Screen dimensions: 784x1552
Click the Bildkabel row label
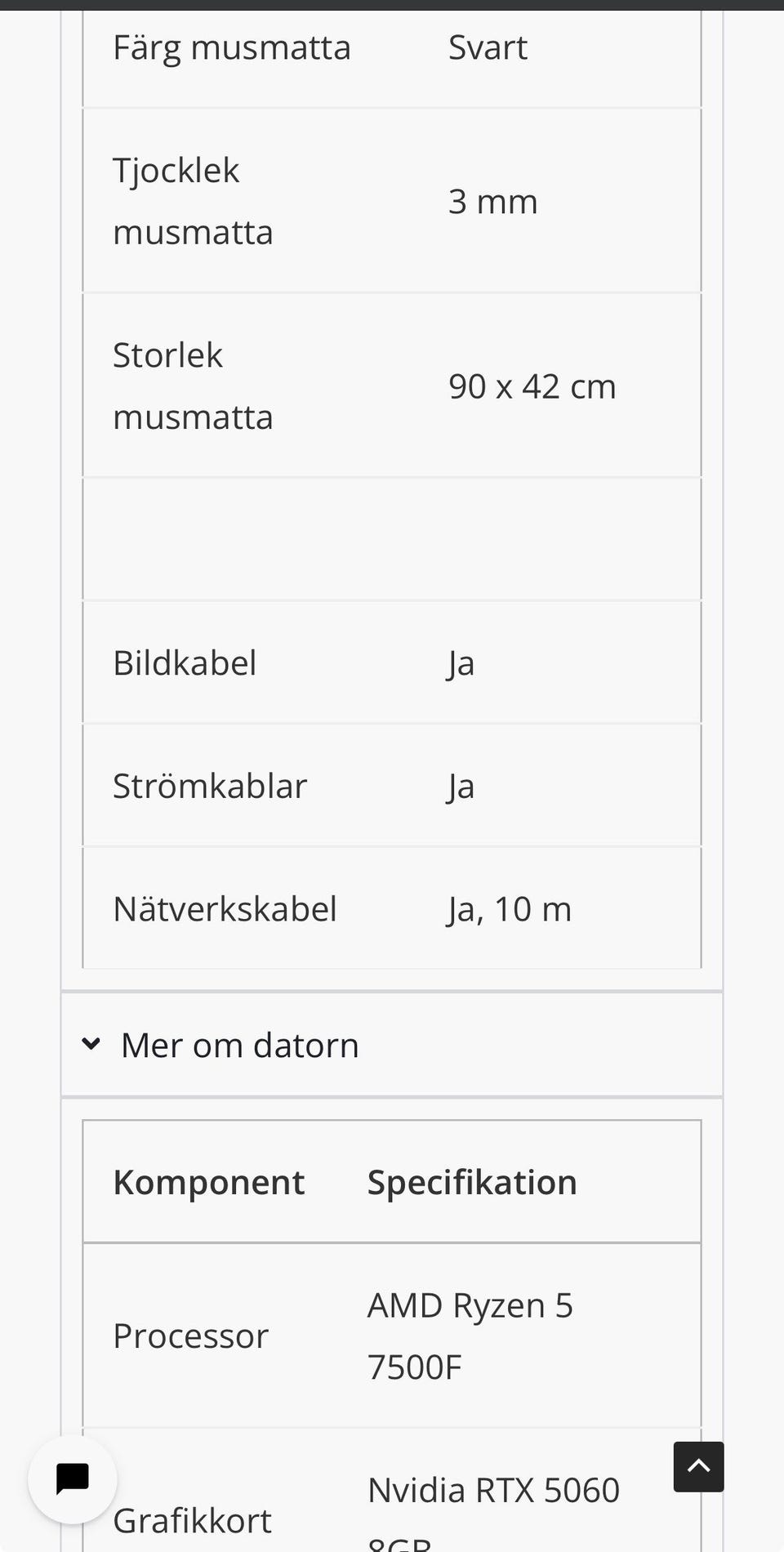pos(185,662)
